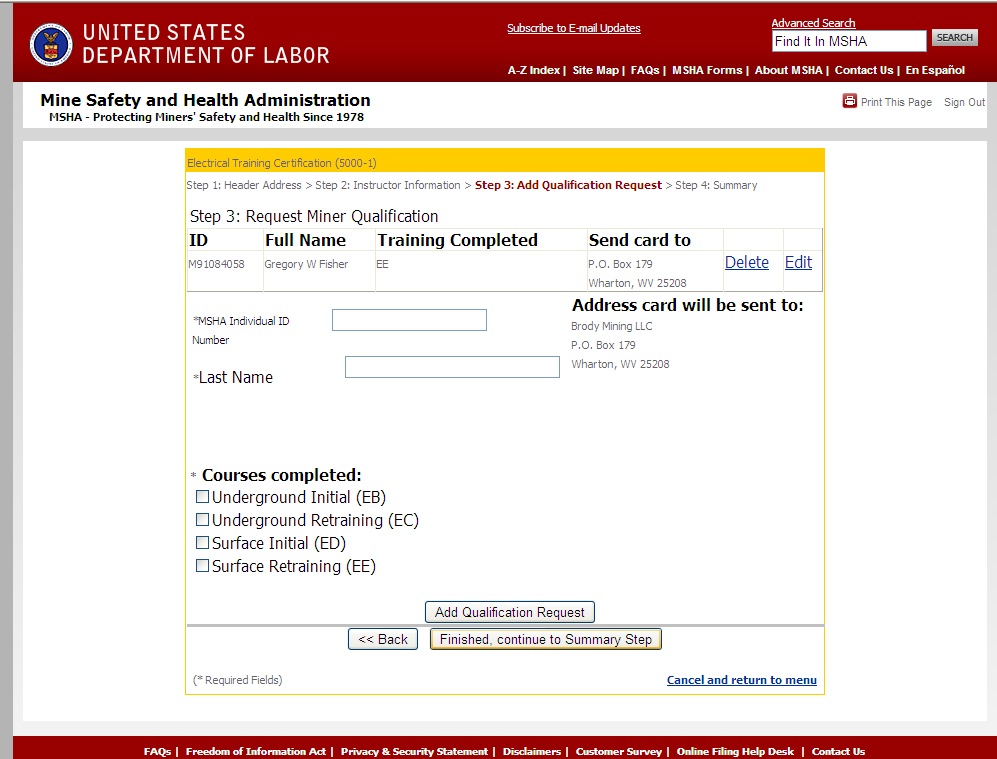The width and height of the screenshot is (997, 759).
Task: Open Disclaimers footer link
Action: [532, 751]
